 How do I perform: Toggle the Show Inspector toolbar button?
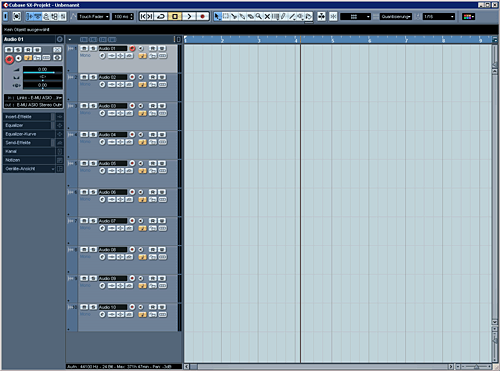(x=30, y=16)
